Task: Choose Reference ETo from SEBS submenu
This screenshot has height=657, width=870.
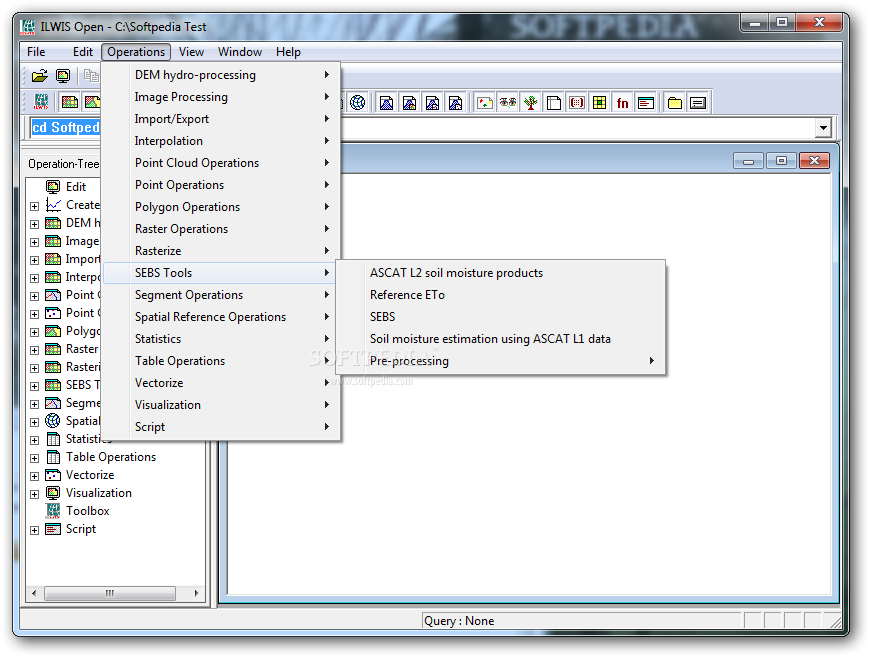Action: [x=500, y=295]
